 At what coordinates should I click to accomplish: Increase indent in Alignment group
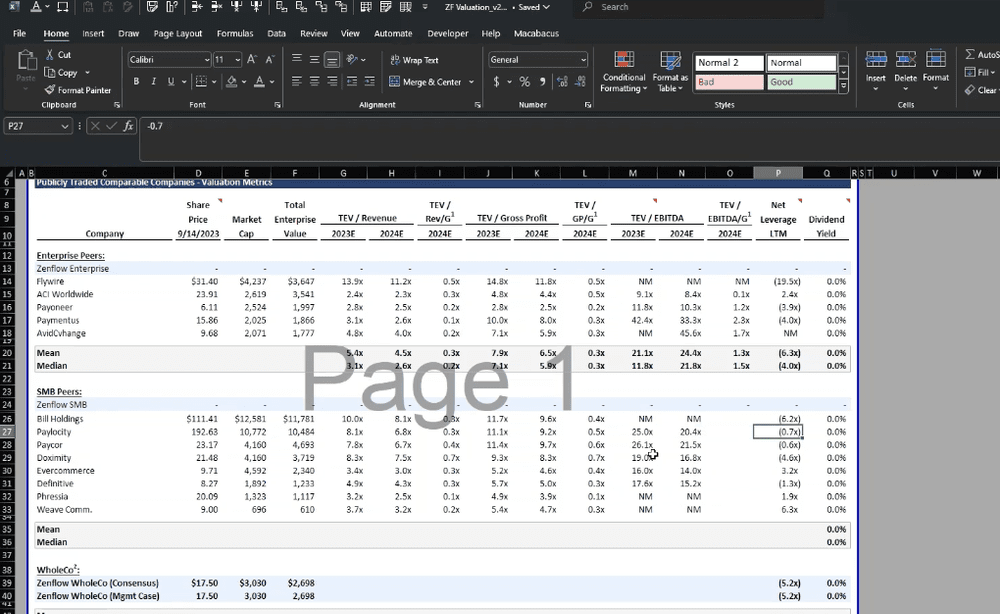[x=369, y=82]
